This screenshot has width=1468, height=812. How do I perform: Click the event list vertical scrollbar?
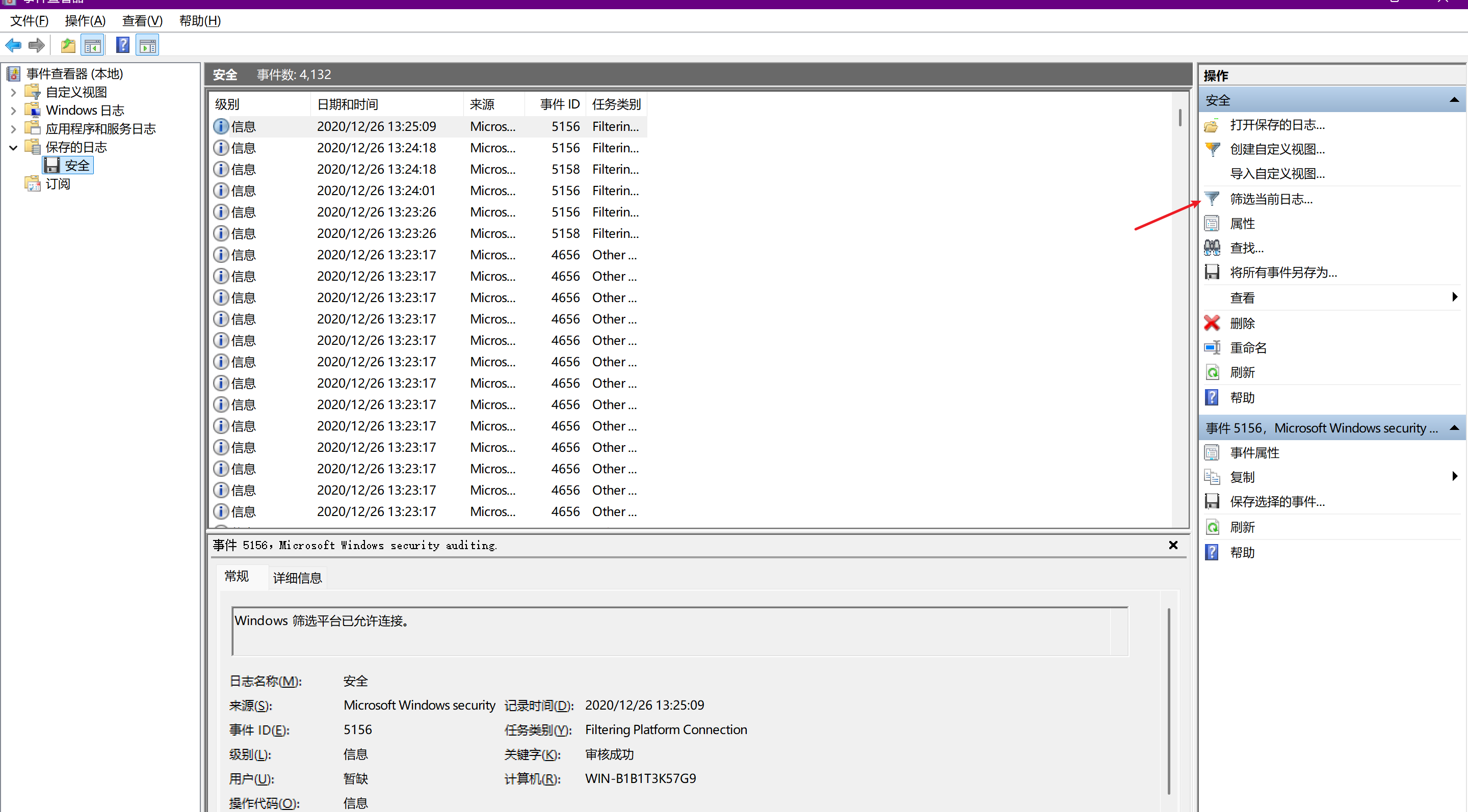pyautogui.click(x=1179, y=285)
